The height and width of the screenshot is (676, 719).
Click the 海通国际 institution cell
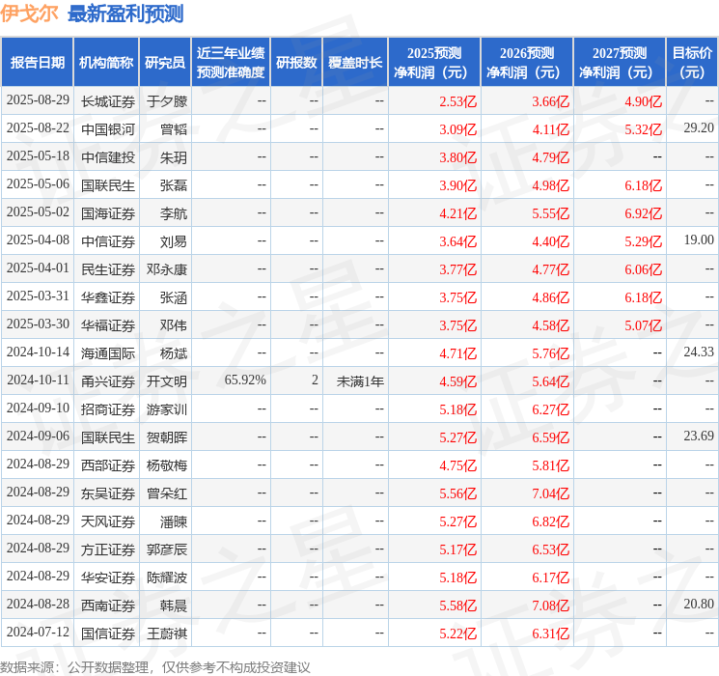click(108, 354)
